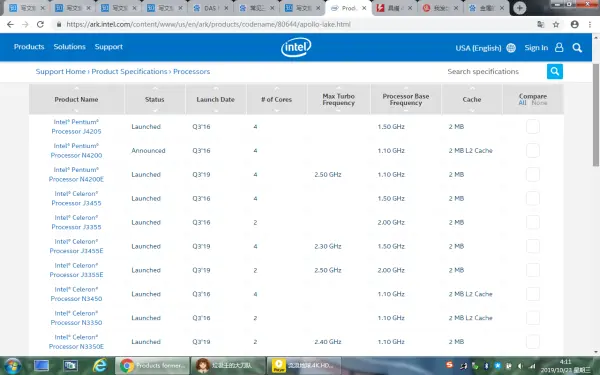This screenshot has height=375, width=600.
Task: Switch to the DAS browser tab
Action: [210, 8]
